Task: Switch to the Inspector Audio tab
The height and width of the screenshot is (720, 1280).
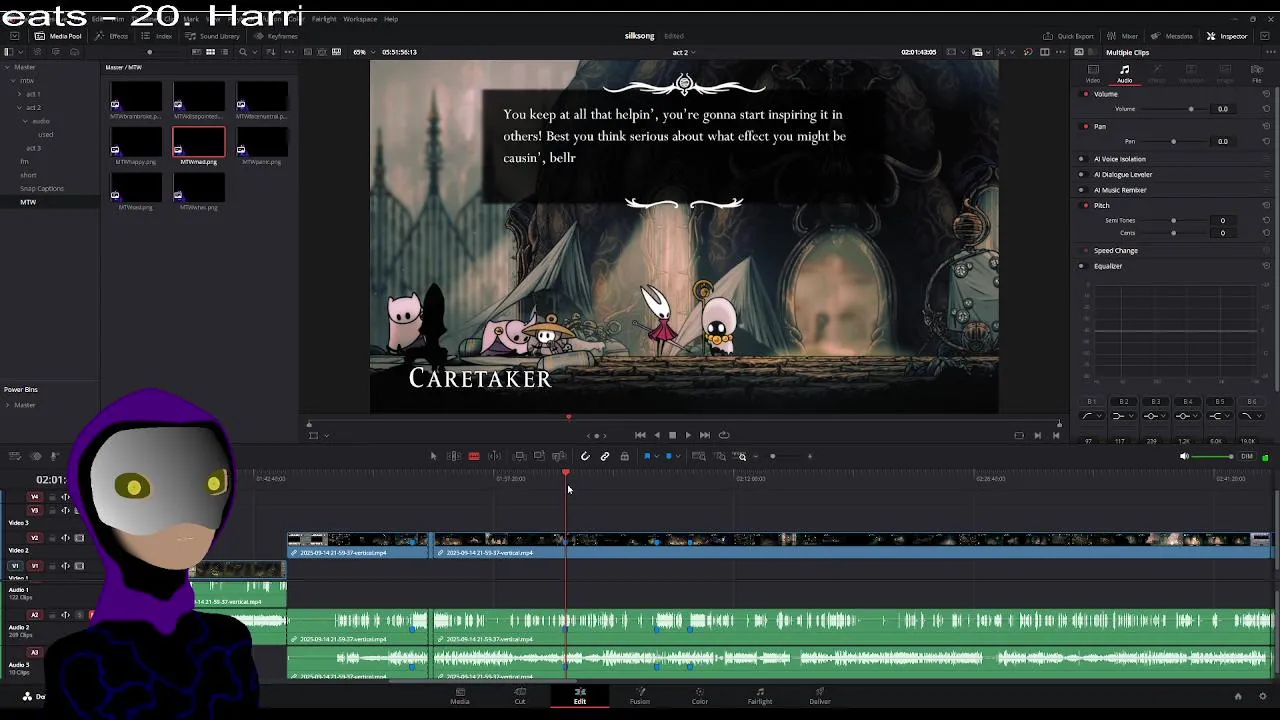Action: point(1125,73)
